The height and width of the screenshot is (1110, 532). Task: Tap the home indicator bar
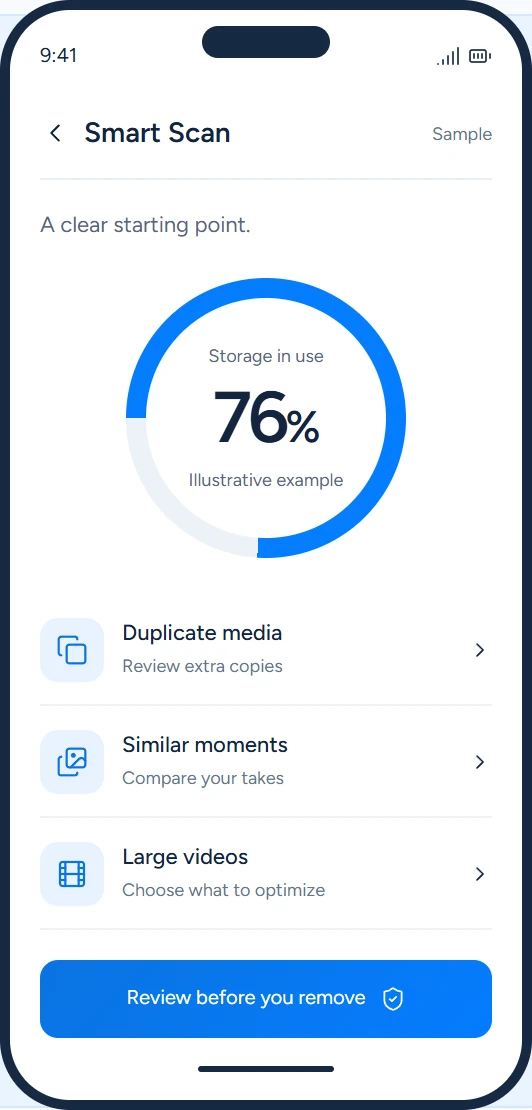tap(266, 1069)
